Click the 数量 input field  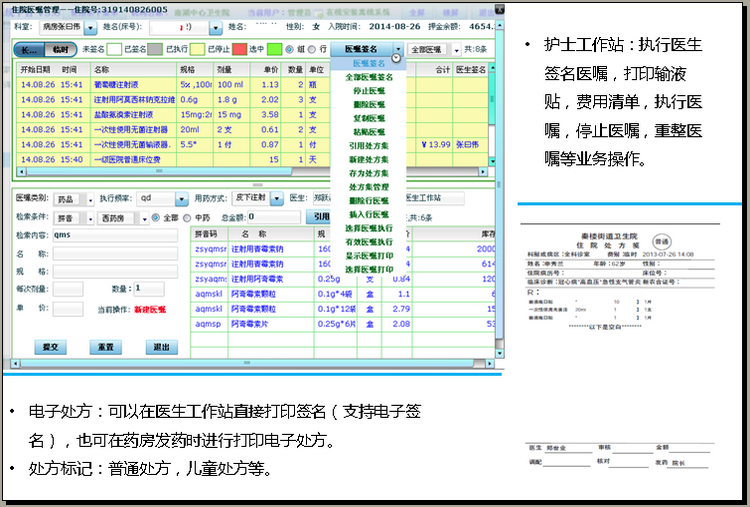(x=149, y=289)
